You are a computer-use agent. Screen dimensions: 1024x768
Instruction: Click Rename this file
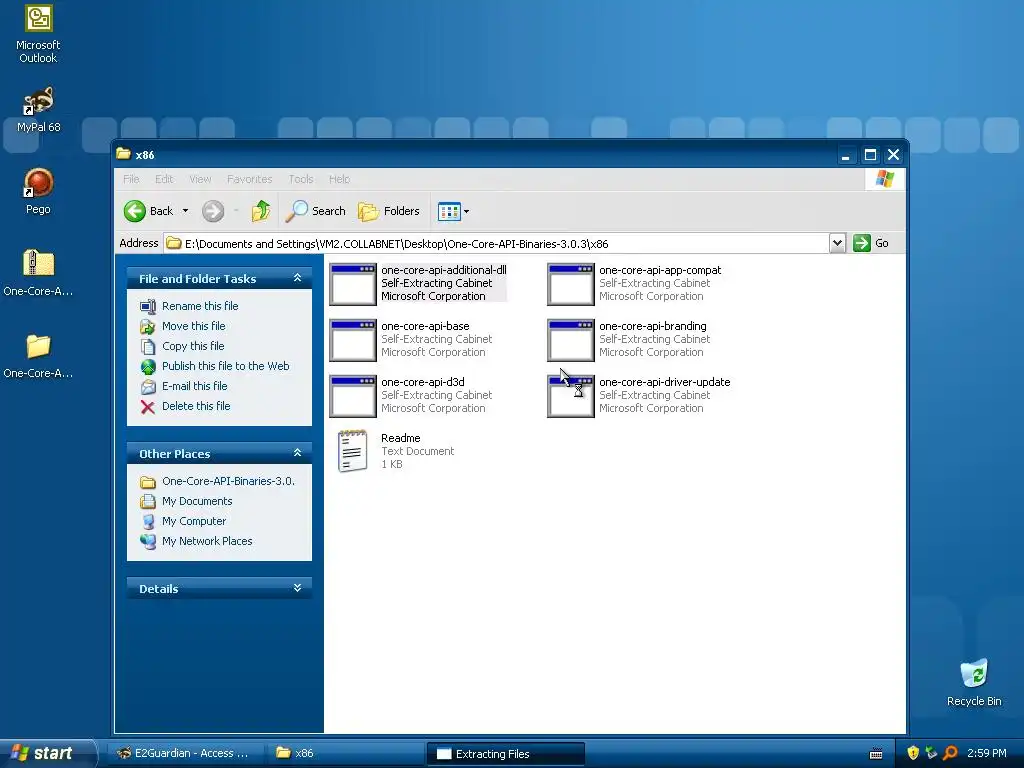pyautogui.click(x=200, y=306)
